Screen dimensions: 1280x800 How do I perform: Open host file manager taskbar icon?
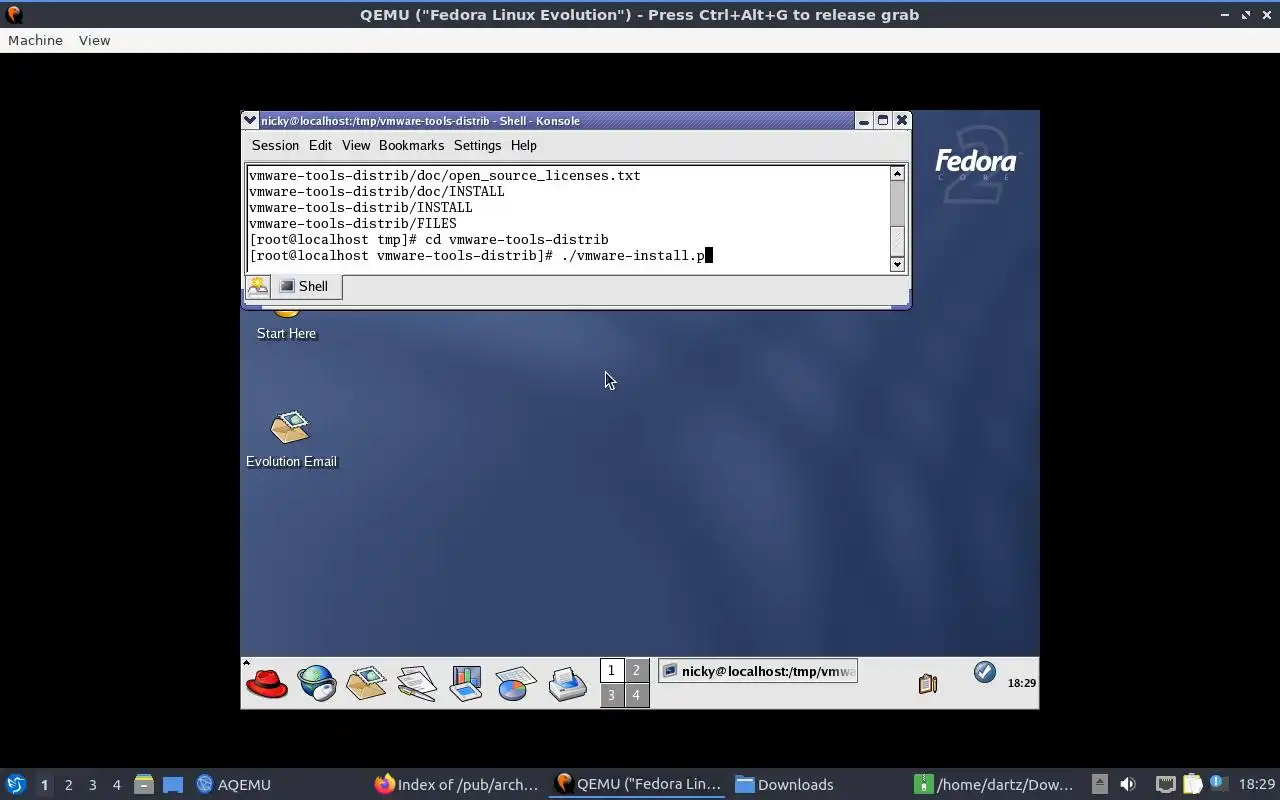[143, 784]
